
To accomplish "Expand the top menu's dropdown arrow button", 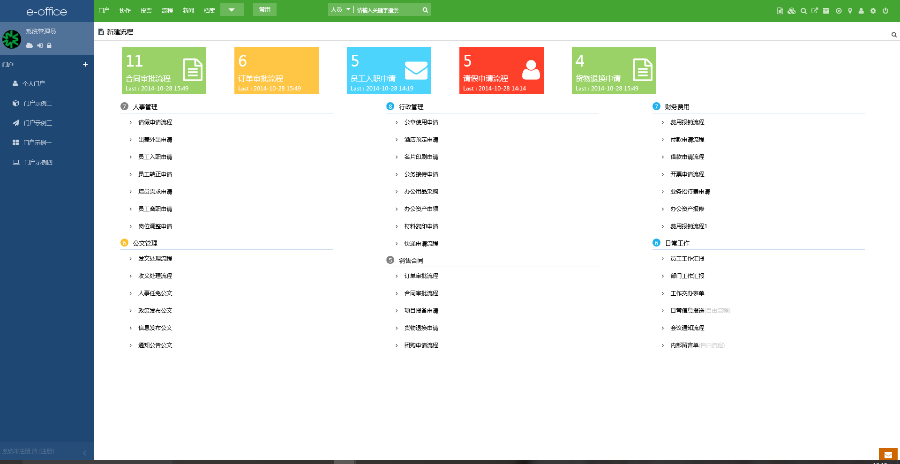I will click(x=232, y=10).
